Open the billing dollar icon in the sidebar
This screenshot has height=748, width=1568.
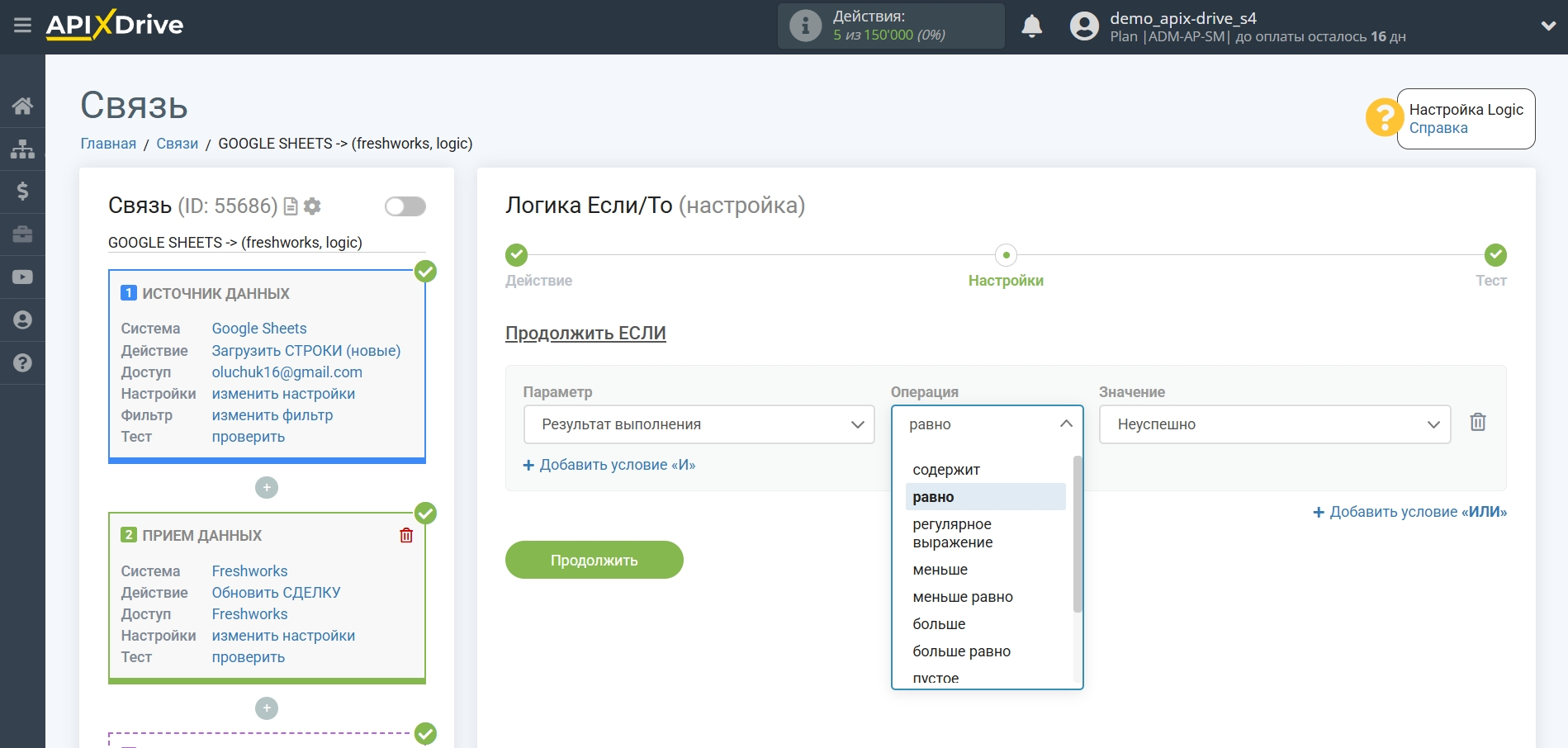tap(22, 192)
